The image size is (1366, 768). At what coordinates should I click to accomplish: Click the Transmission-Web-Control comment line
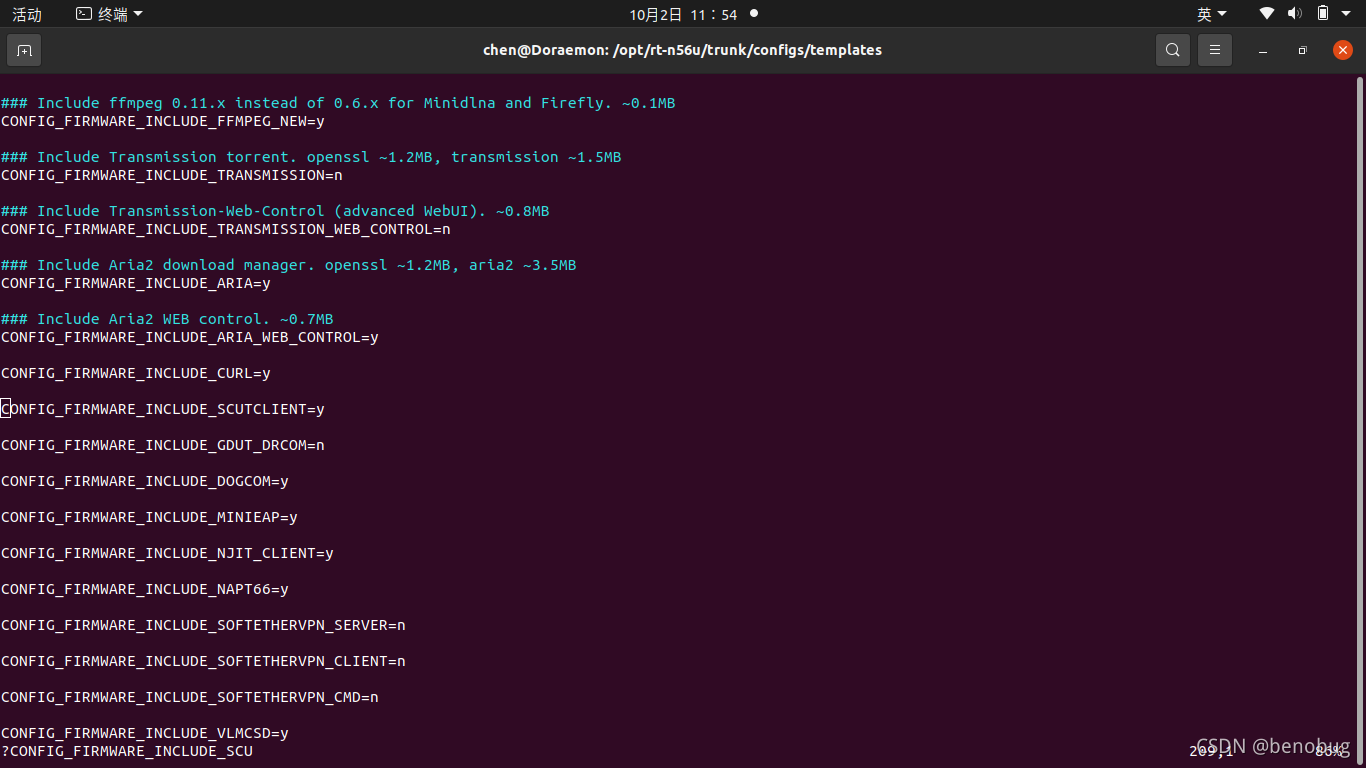point(275,211)
